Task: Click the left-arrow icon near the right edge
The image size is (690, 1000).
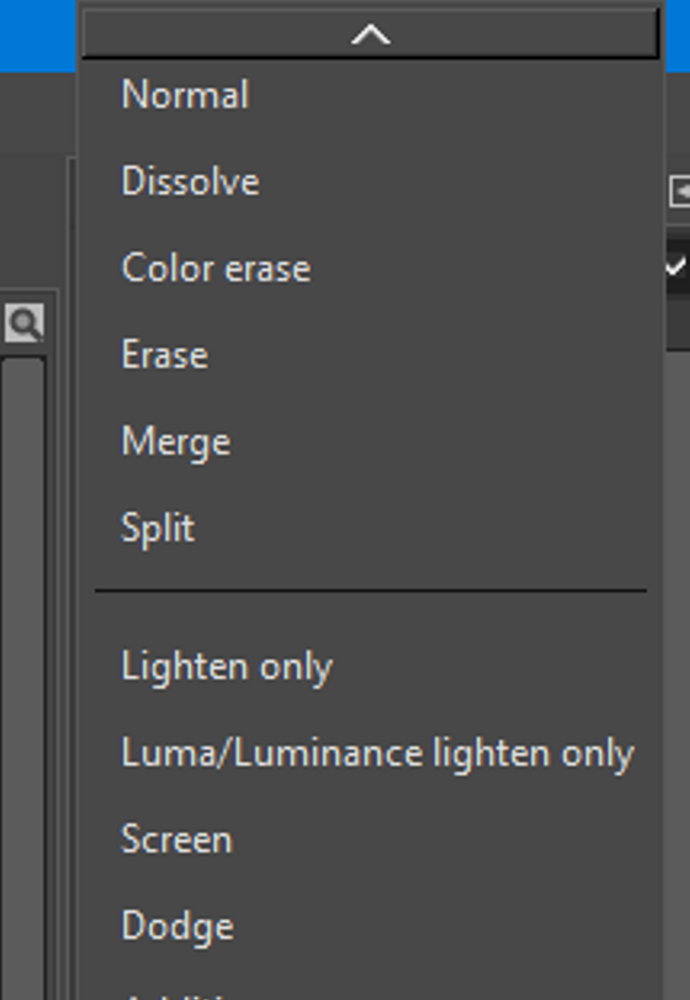Action: [683, 190]
